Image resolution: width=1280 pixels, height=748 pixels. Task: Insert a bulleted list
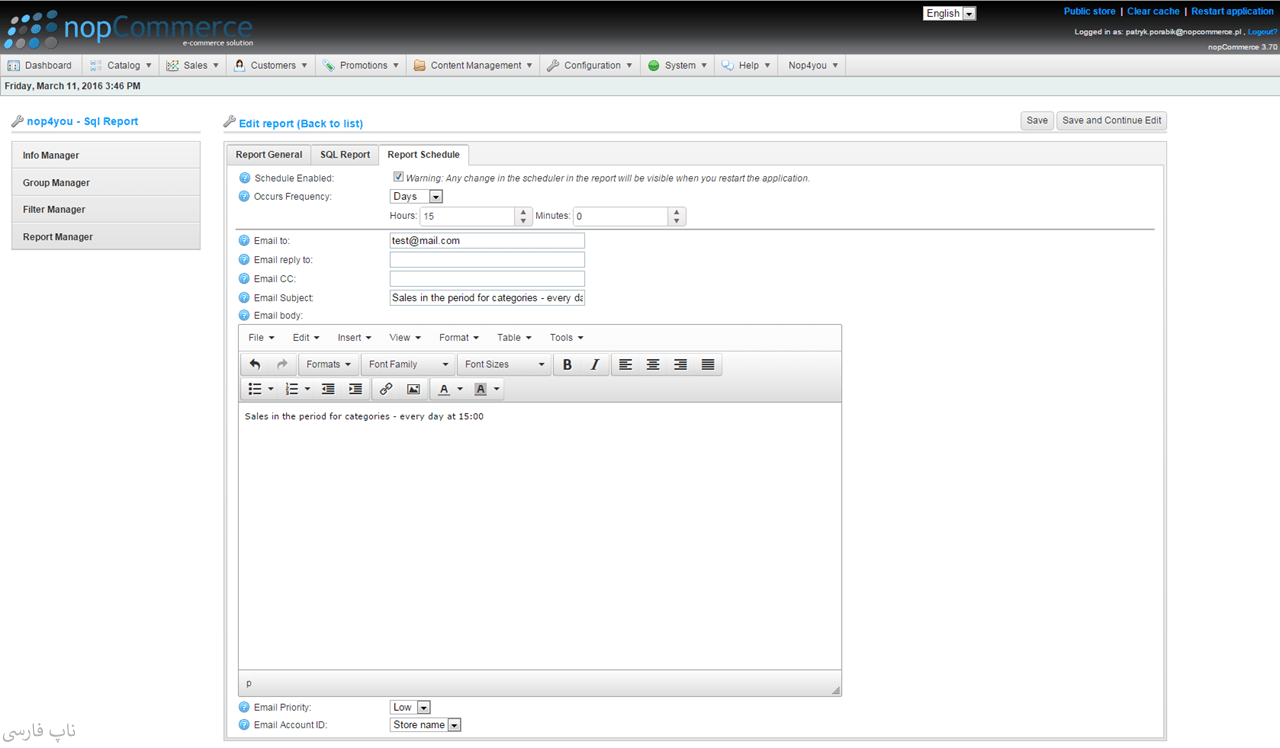coord(255,389)
